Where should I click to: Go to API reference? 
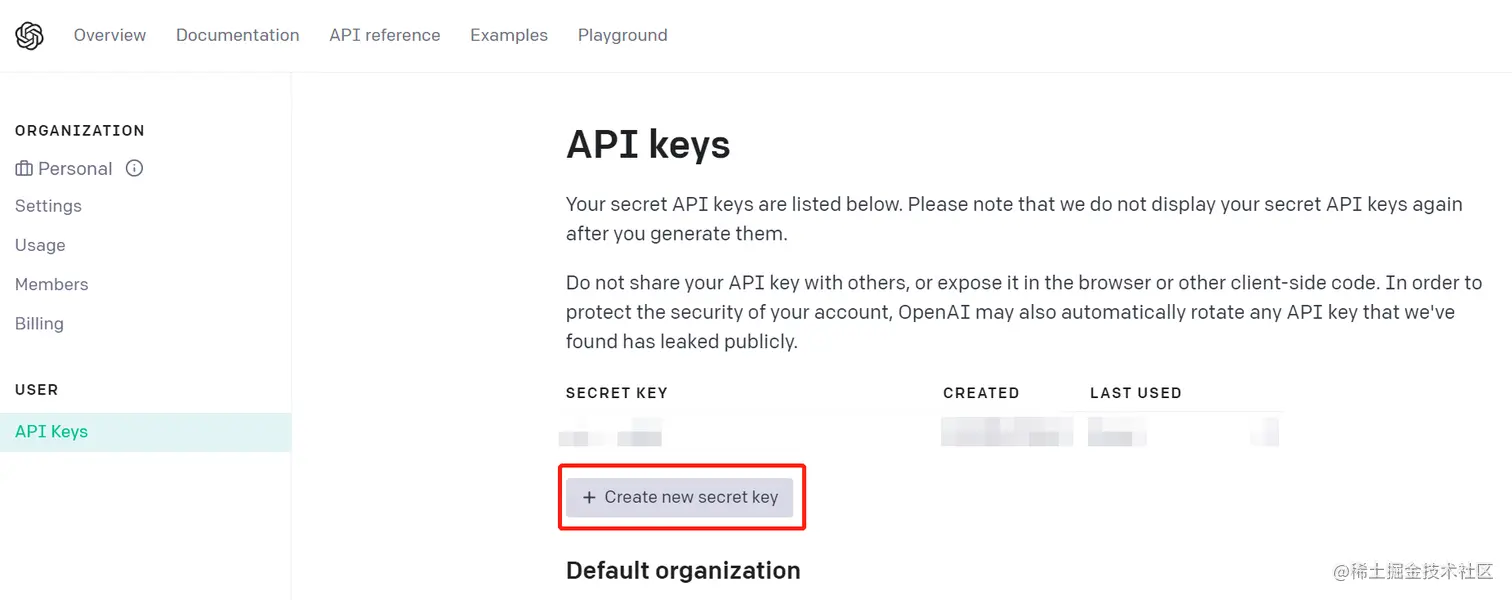click(x=385, y=35)
